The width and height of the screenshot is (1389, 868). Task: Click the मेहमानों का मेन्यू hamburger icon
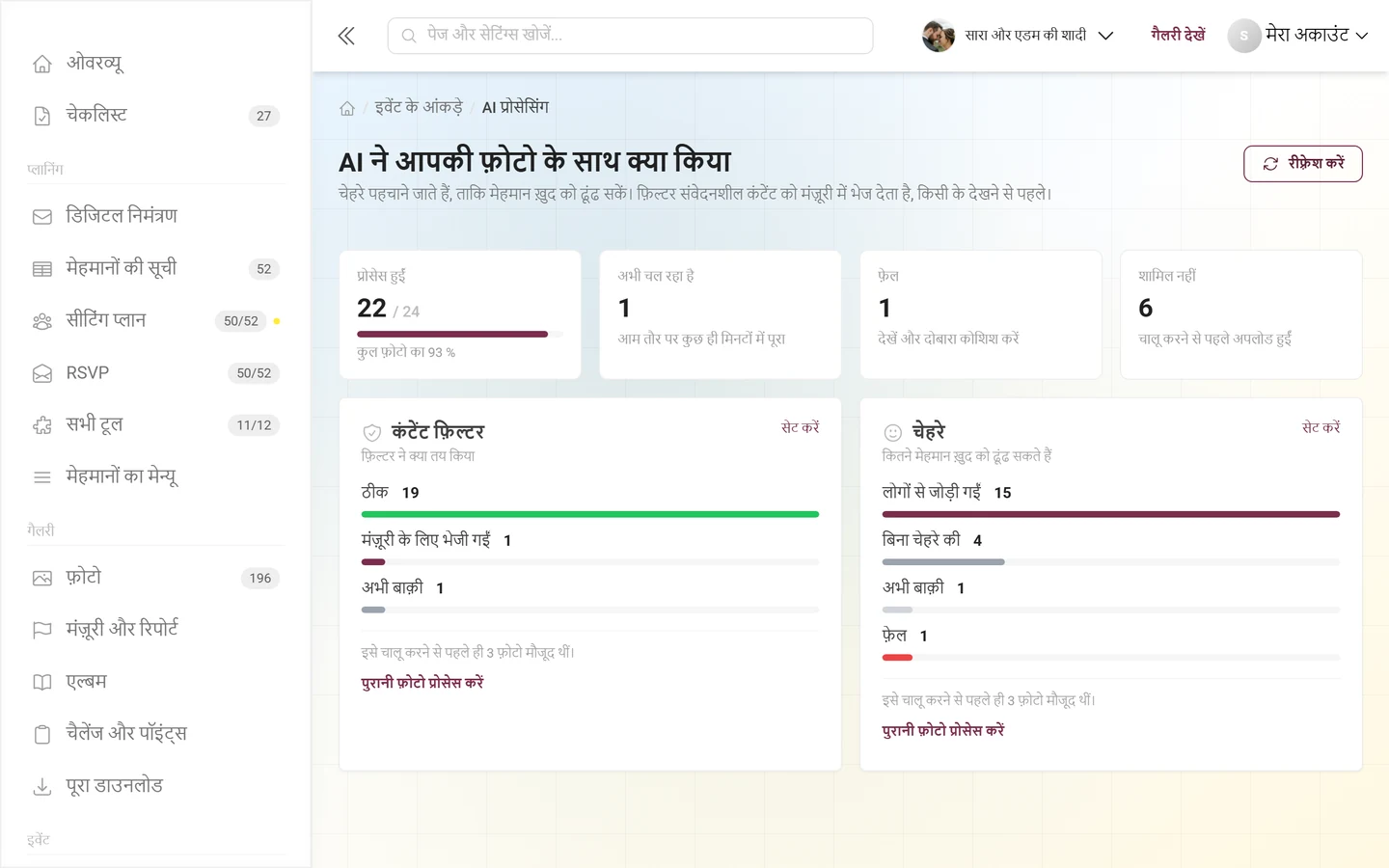(42, 477)
